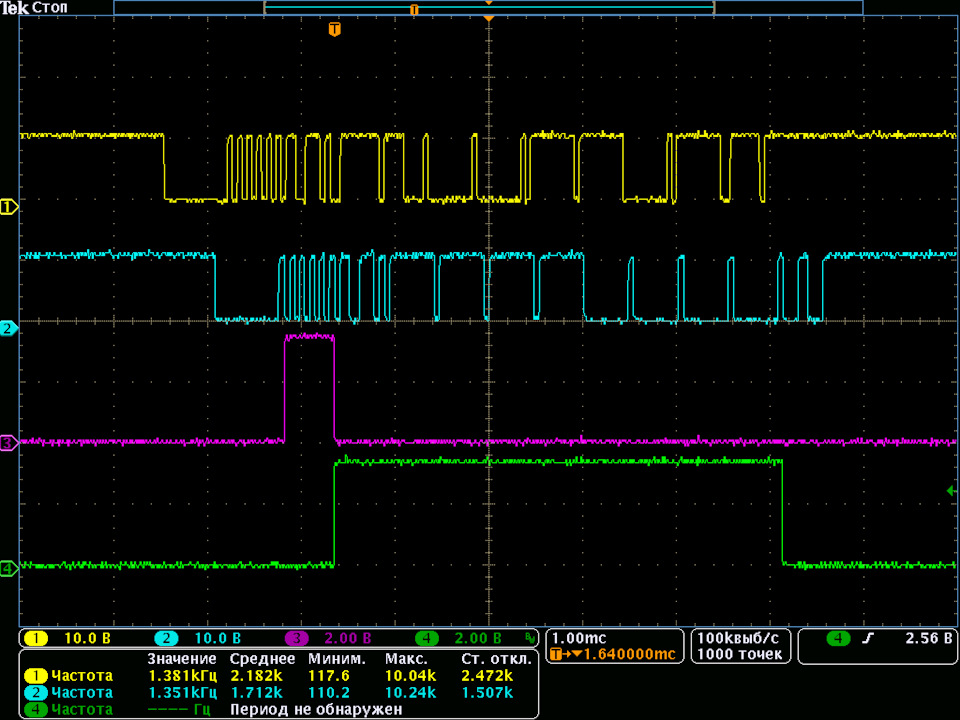This screenshot has height=720, width=960.
Task: Select the cyan channel 2 ground marker
Action: [x=9, y=328]
